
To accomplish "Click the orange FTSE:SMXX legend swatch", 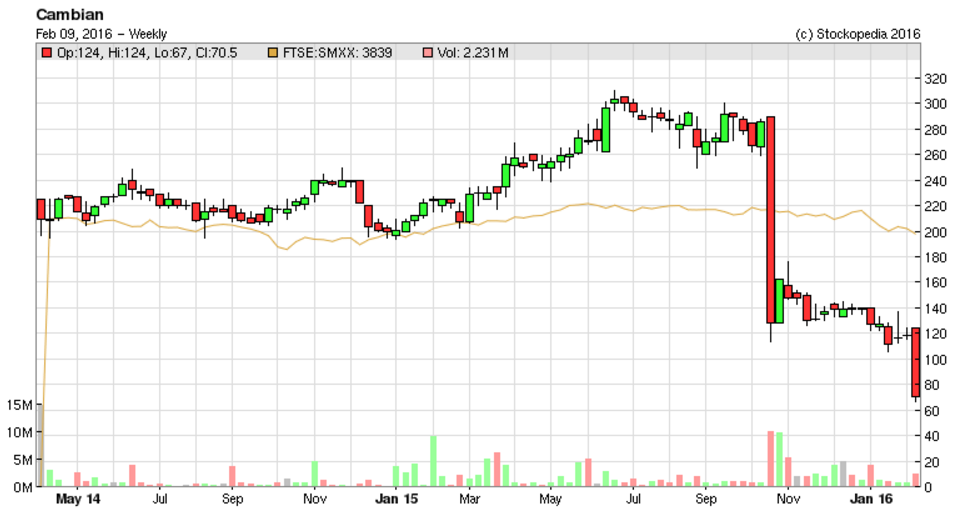I will (273, 53).
